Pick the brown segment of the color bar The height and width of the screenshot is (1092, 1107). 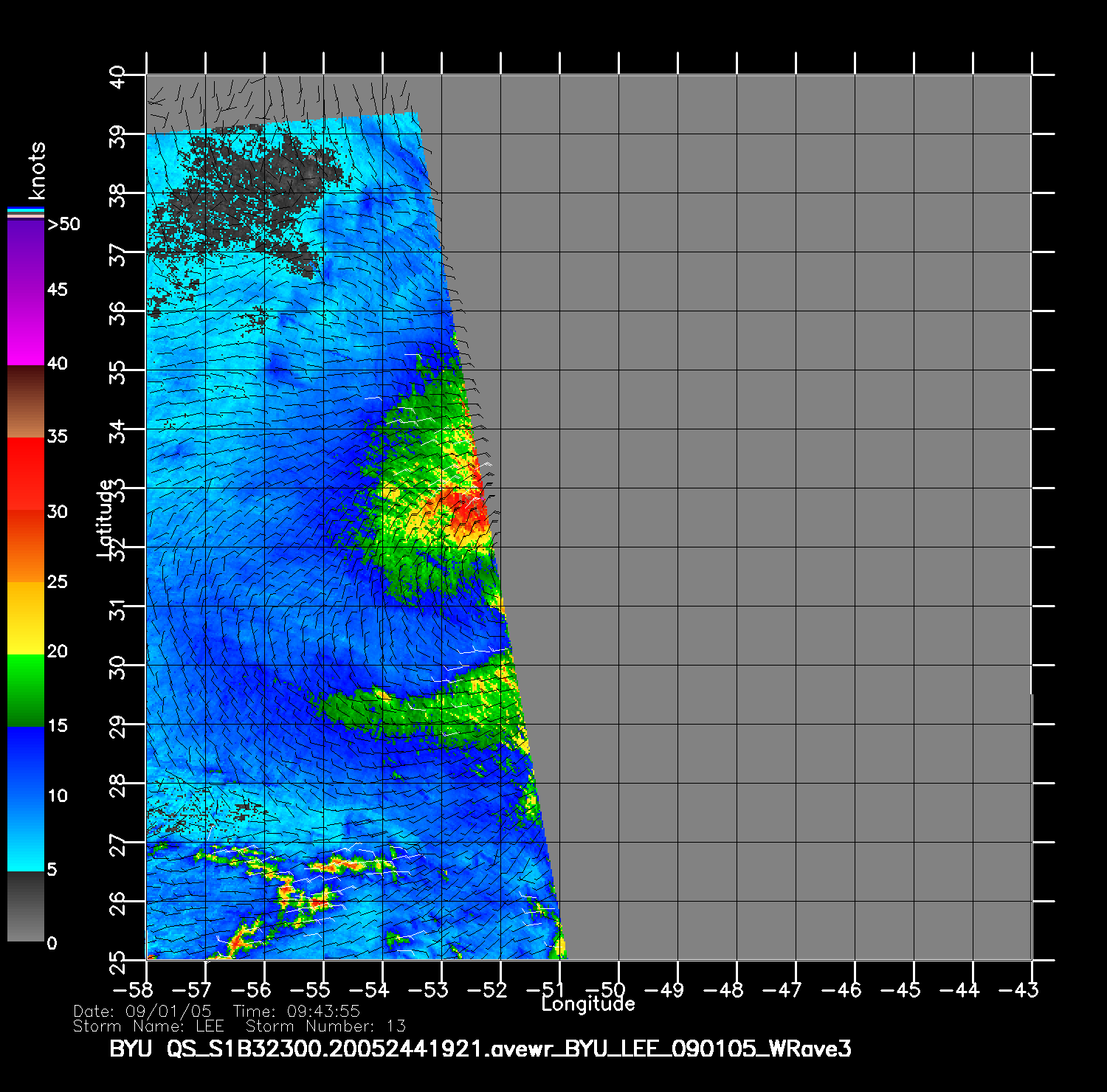point(26,402)
